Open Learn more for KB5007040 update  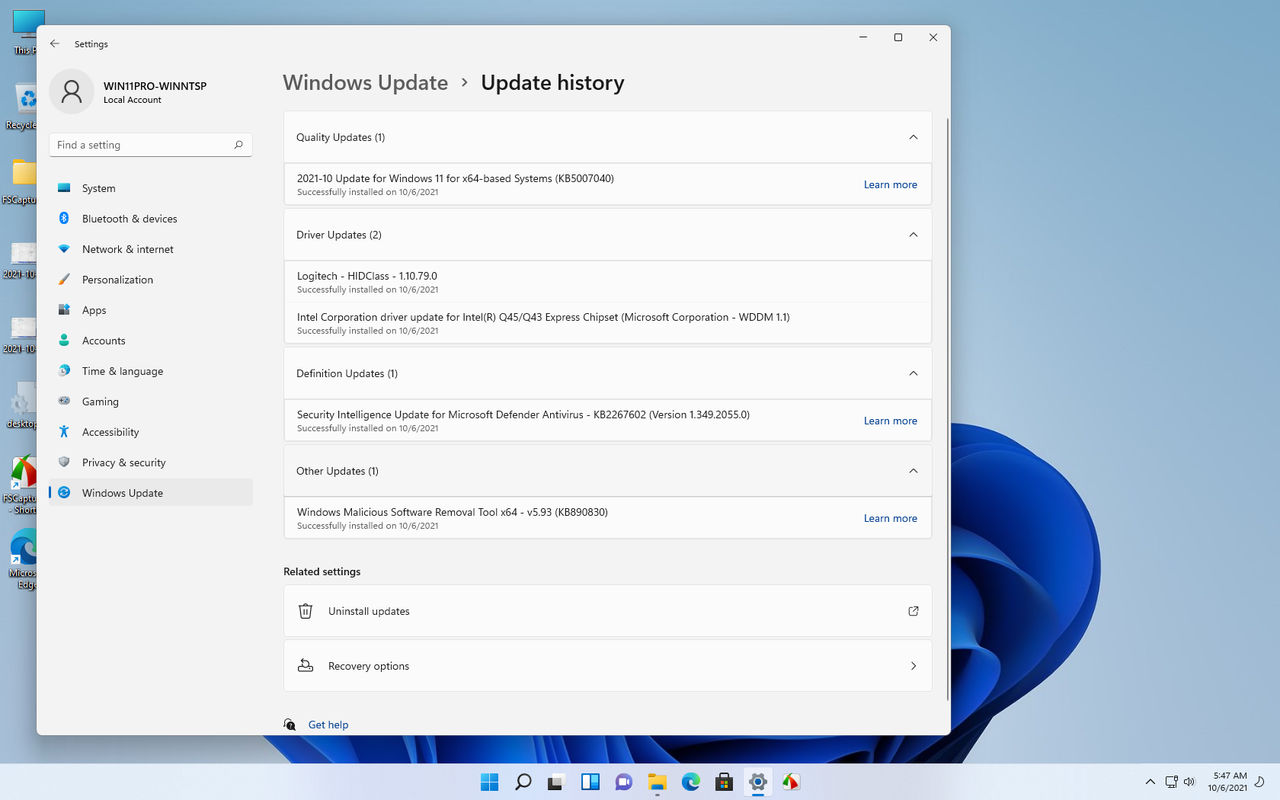coord(890,185)
